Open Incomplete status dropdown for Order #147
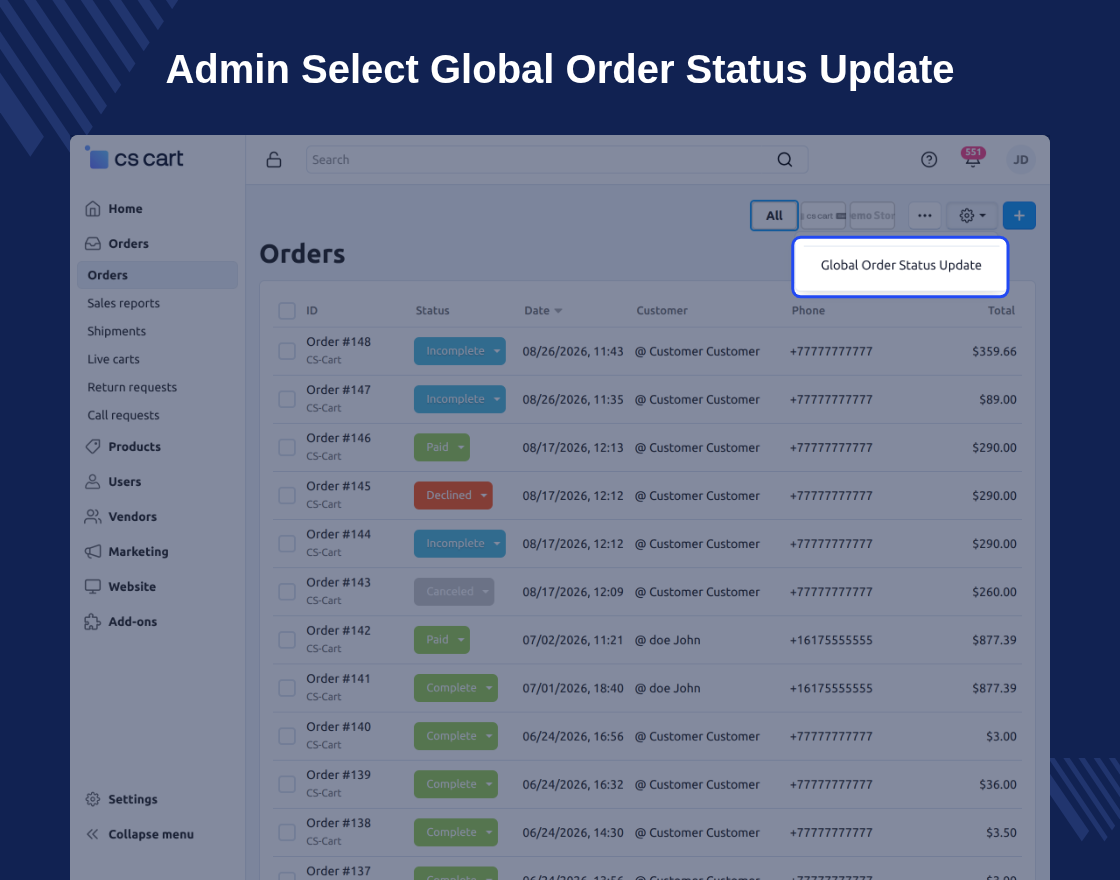The image size is (1120, 880). [459, 399]
